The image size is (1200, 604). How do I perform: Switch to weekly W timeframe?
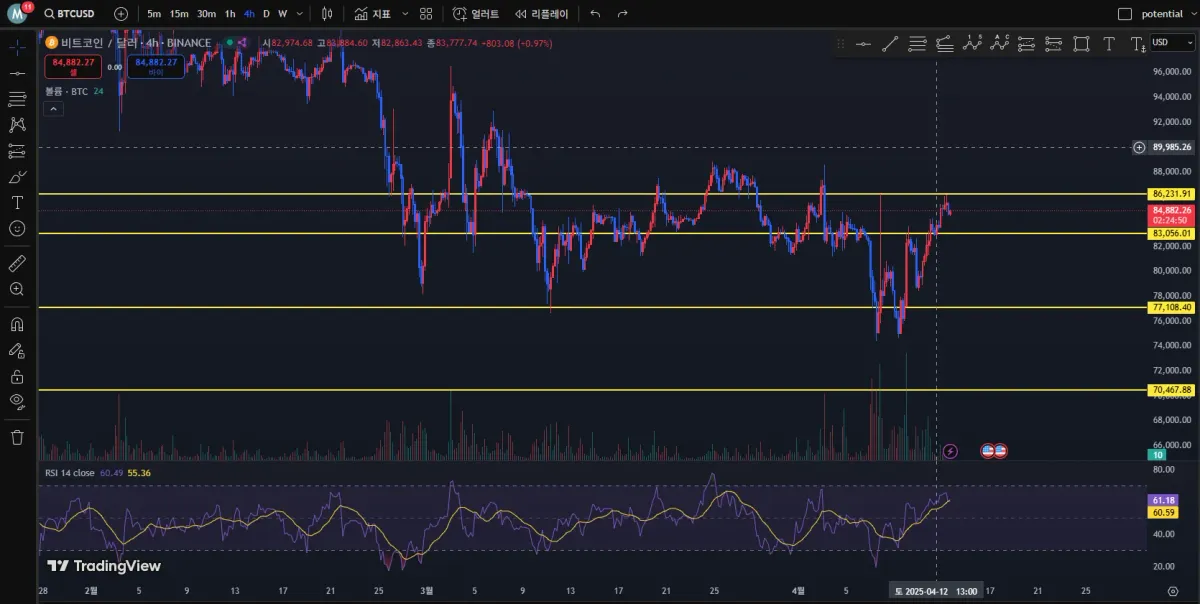[x=283, y=14]
